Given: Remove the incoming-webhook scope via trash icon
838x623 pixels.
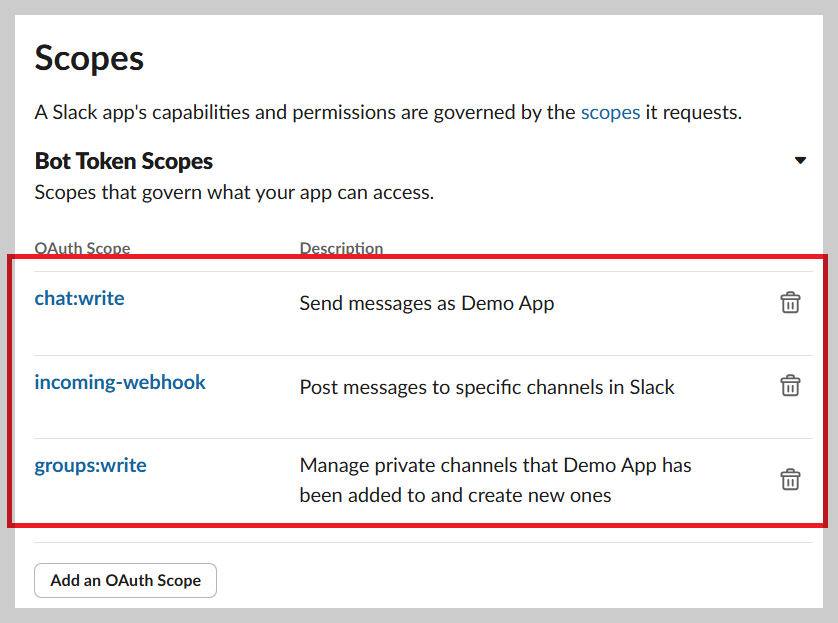Looking at the screenshot, I should tap(790, 385).
